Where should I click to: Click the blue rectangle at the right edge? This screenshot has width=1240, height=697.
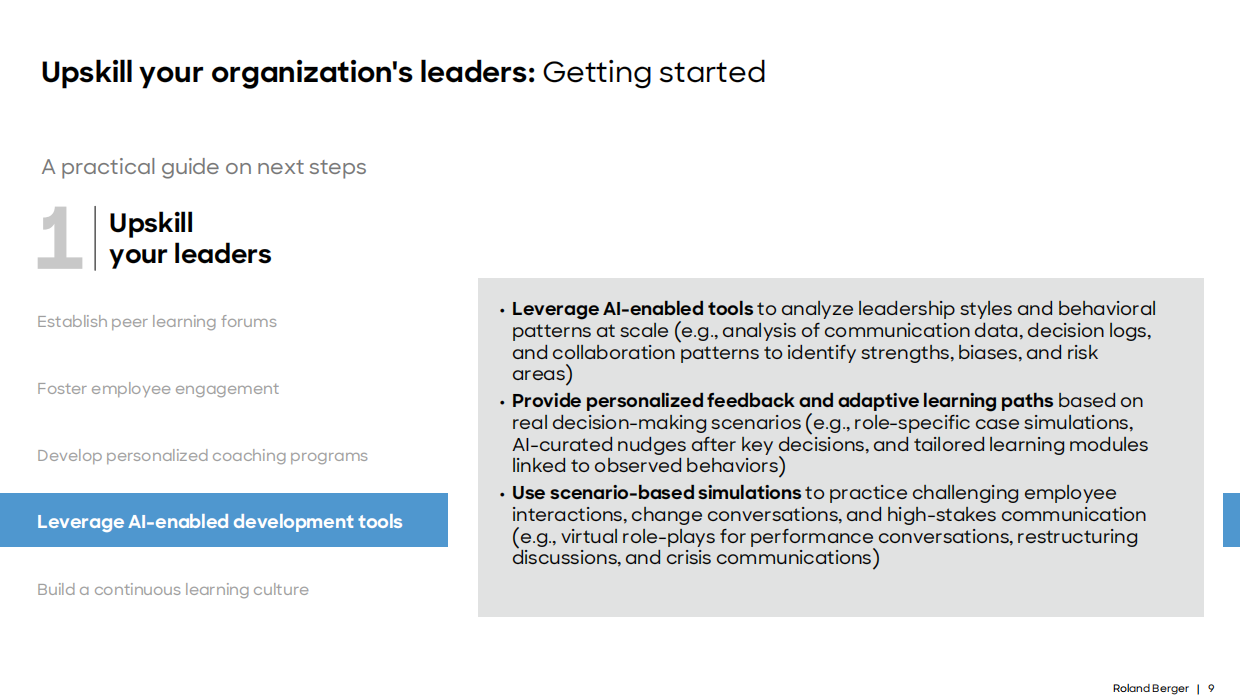(1231, 520)
